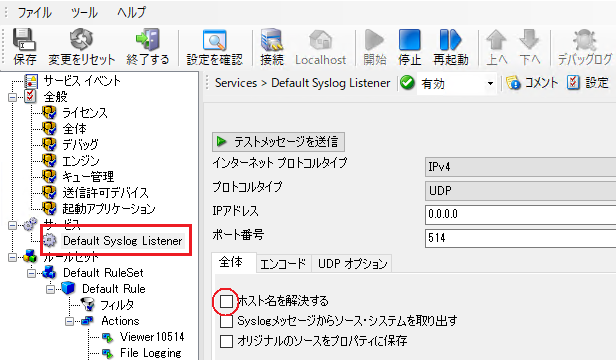616x360 pixels.
Task: Select the Default RuleSet node
Action: tap(103, 272)
